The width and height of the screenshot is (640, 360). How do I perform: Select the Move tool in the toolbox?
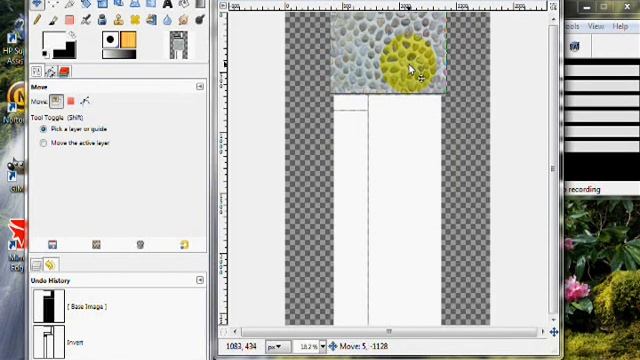pyautogui.click(x=37, y=4)
